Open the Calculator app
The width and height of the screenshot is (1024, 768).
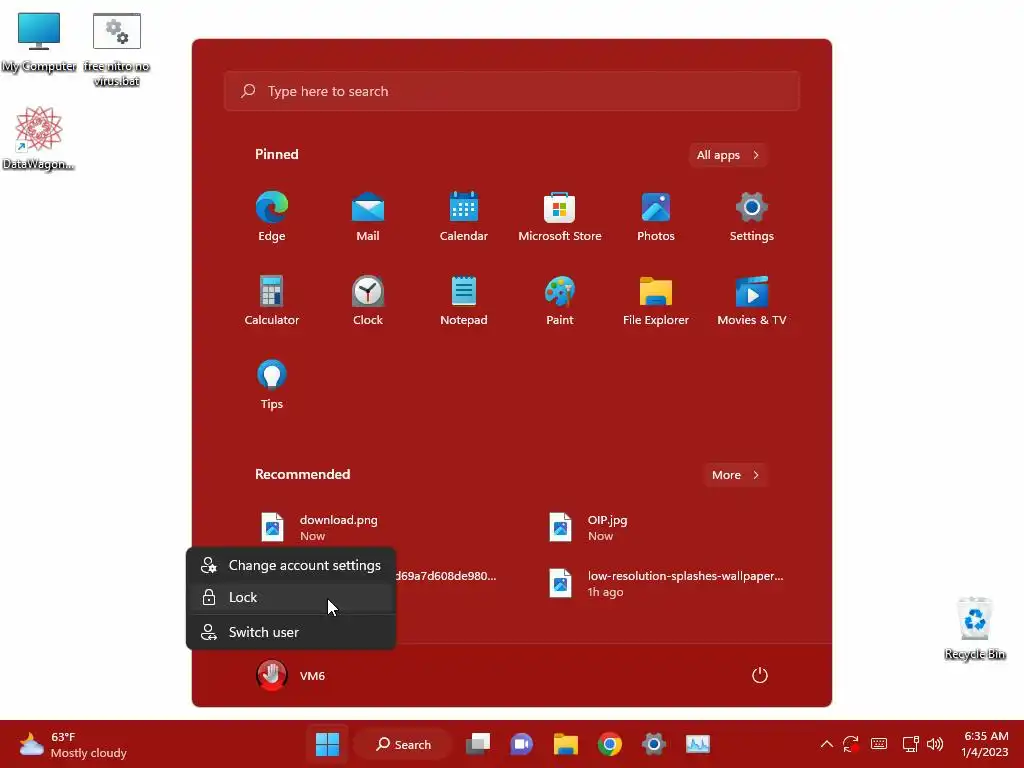(272, 300)
